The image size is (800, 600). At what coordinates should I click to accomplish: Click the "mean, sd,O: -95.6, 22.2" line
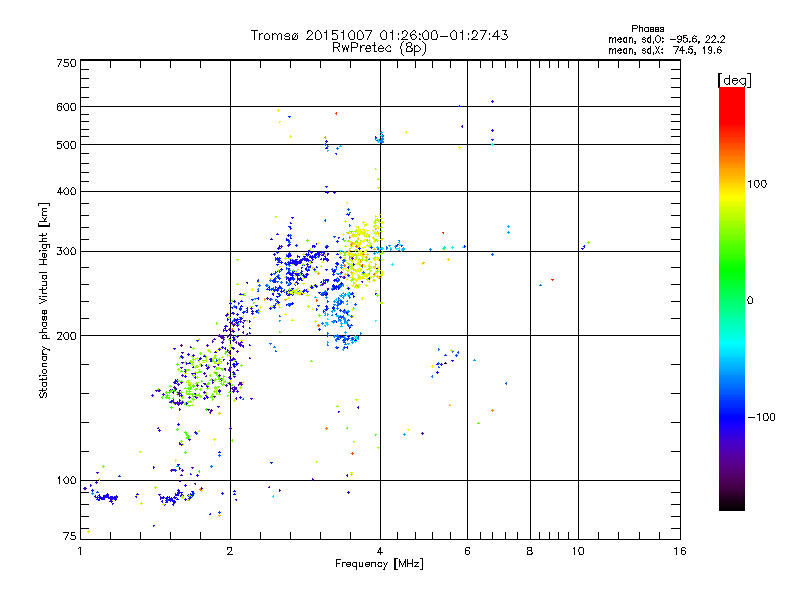pyautogui.click(x=666, y=39)
